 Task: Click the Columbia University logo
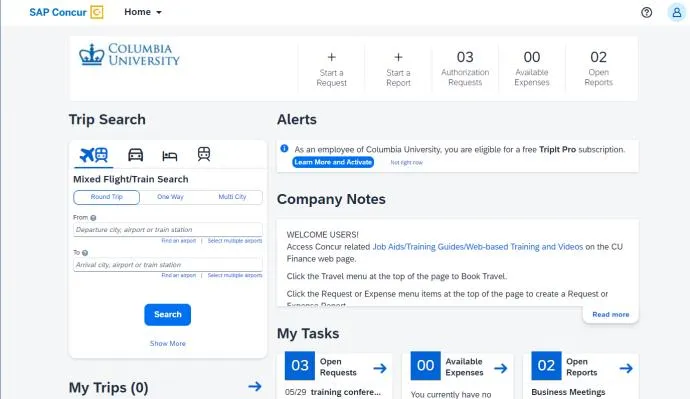coord(129,55)
